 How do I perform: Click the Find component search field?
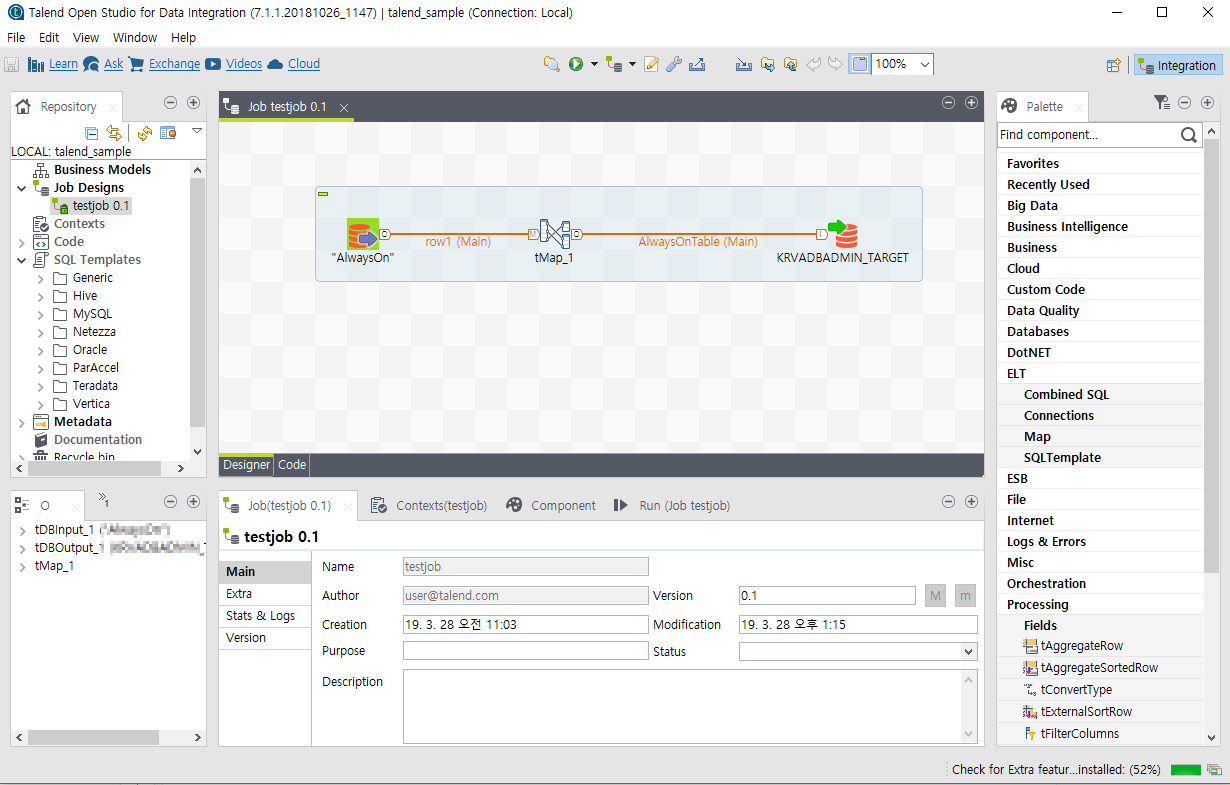pos(1087,135)
